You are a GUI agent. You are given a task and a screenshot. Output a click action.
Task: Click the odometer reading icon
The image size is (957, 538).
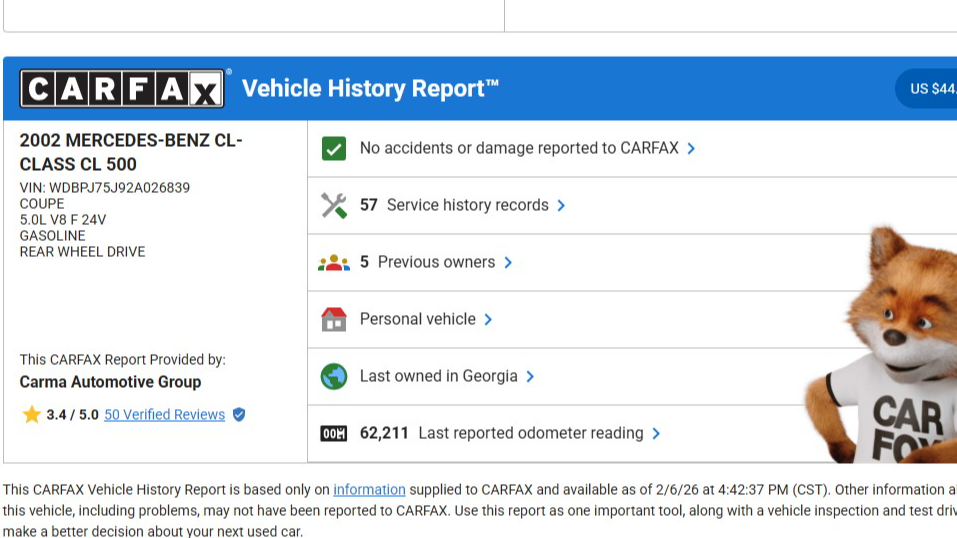tap(334, 434)
